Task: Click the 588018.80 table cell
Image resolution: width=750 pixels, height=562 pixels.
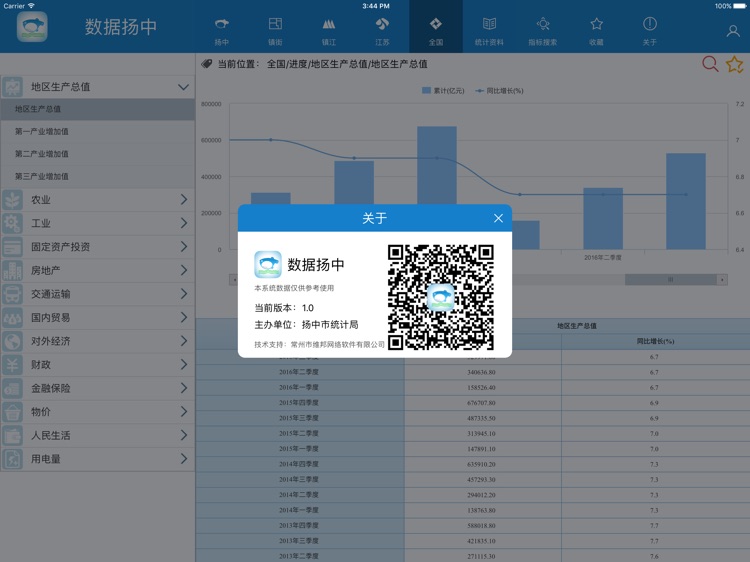Action: pyautogui.click(x=481, y=525)
